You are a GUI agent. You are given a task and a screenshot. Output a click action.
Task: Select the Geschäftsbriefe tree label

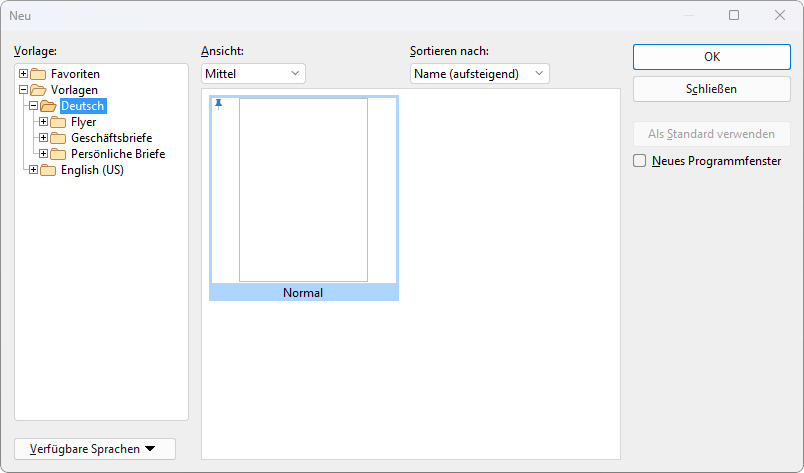pyautogui.click(x=112, y=138)
